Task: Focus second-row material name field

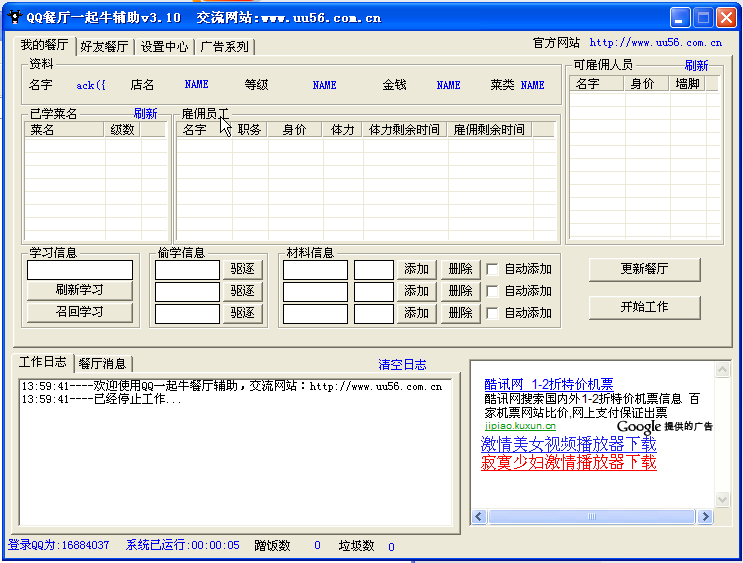Action: click(x=315, y=291)
